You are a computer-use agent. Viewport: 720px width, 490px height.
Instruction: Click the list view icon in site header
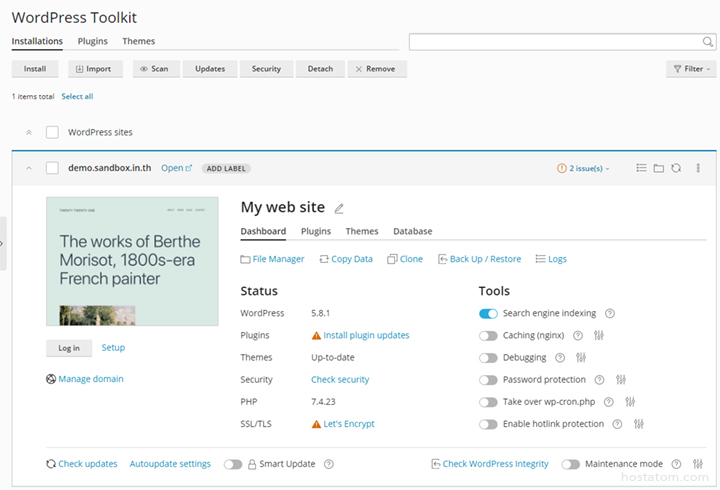pos(641,168)
